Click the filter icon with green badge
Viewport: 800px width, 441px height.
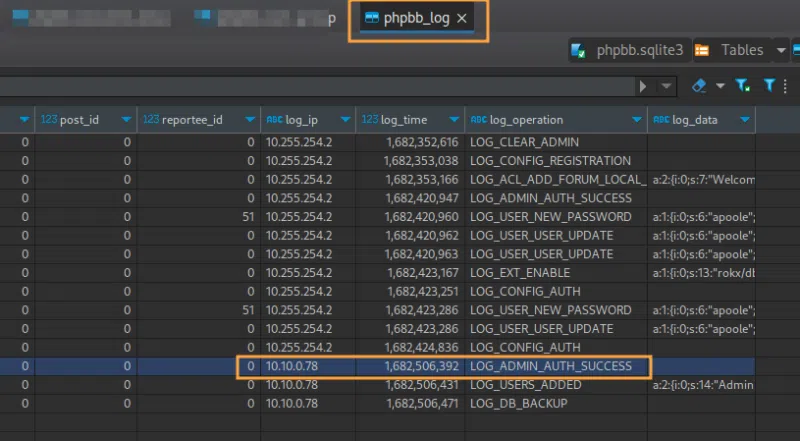(744, 86)
